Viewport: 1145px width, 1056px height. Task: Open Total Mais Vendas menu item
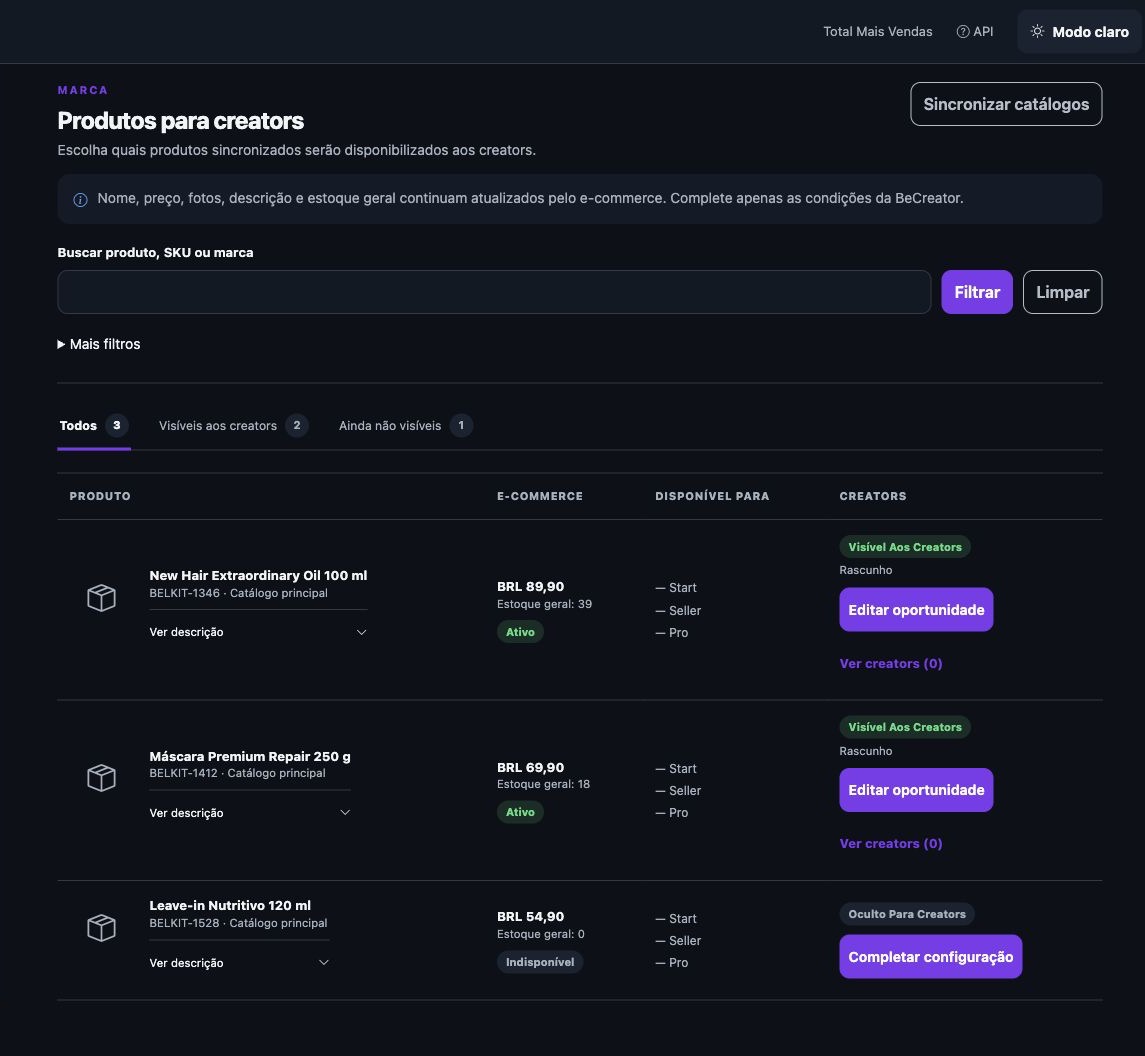[878, 31]
